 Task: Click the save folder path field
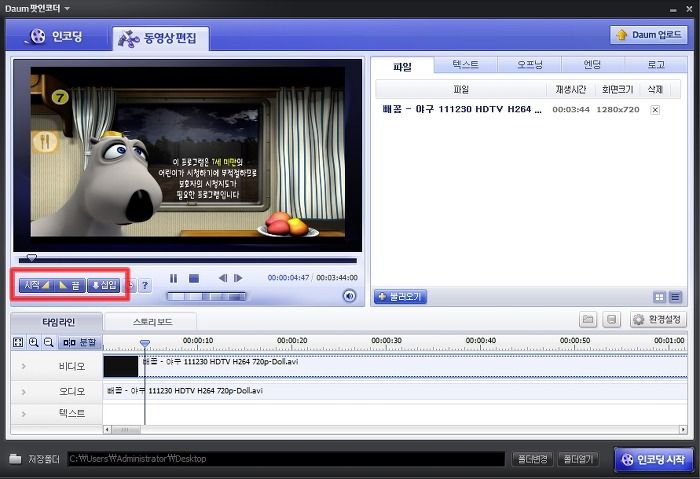click(x=286, y=459)
